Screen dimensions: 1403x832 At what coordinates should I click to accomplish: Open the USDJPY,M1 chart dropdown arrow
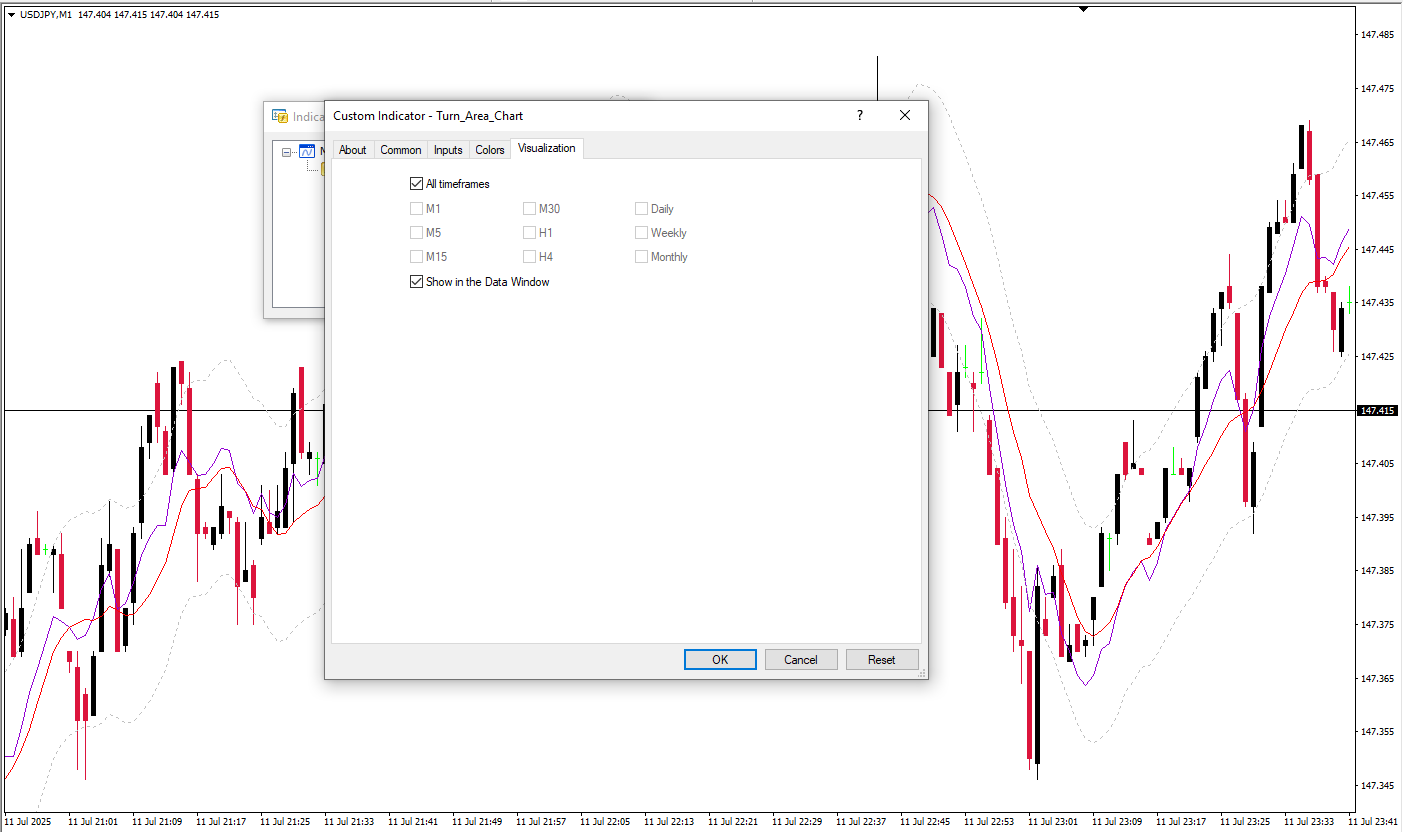coord(11,15)
